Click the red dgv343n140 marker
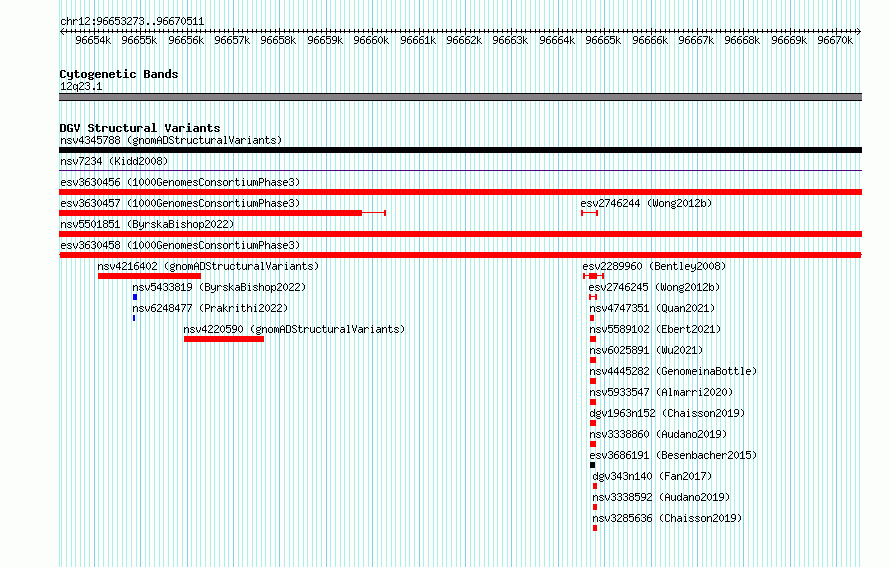This screenshot has height=567, width=890. pyautogui.click(x=595, y=486)
